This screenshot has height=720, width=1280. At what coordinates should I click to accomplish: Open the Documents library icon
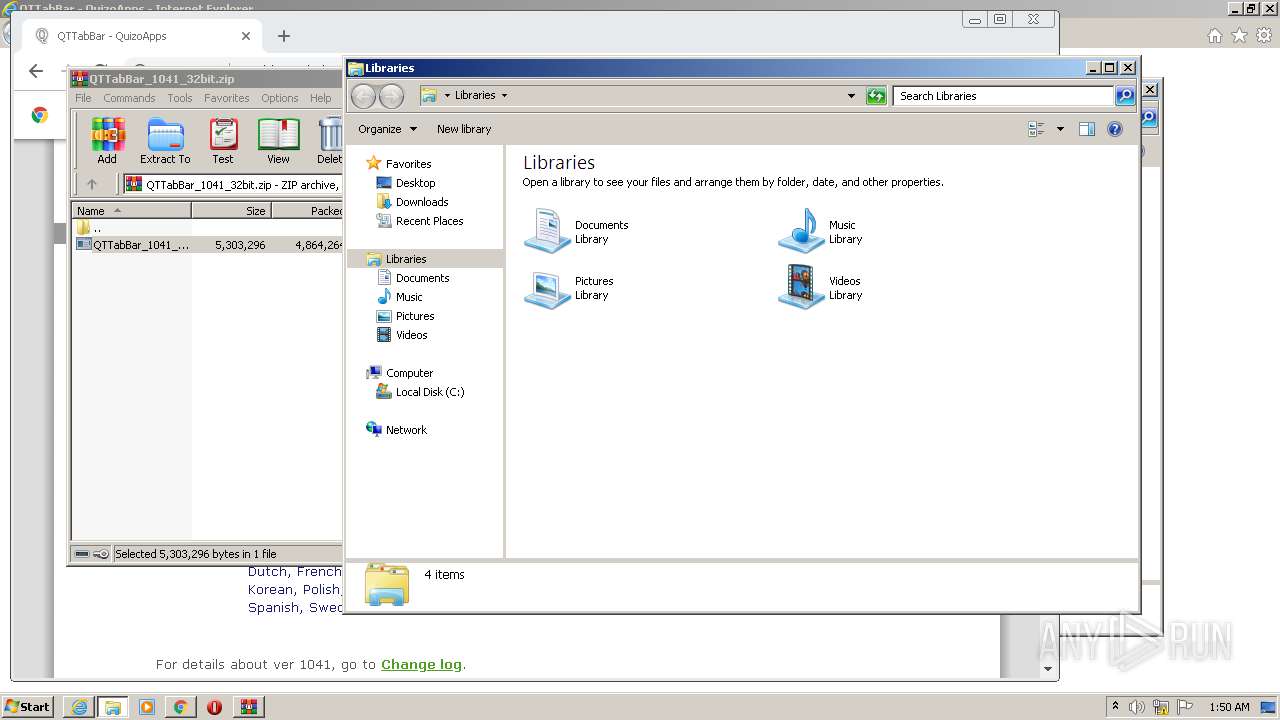point(547,231)
